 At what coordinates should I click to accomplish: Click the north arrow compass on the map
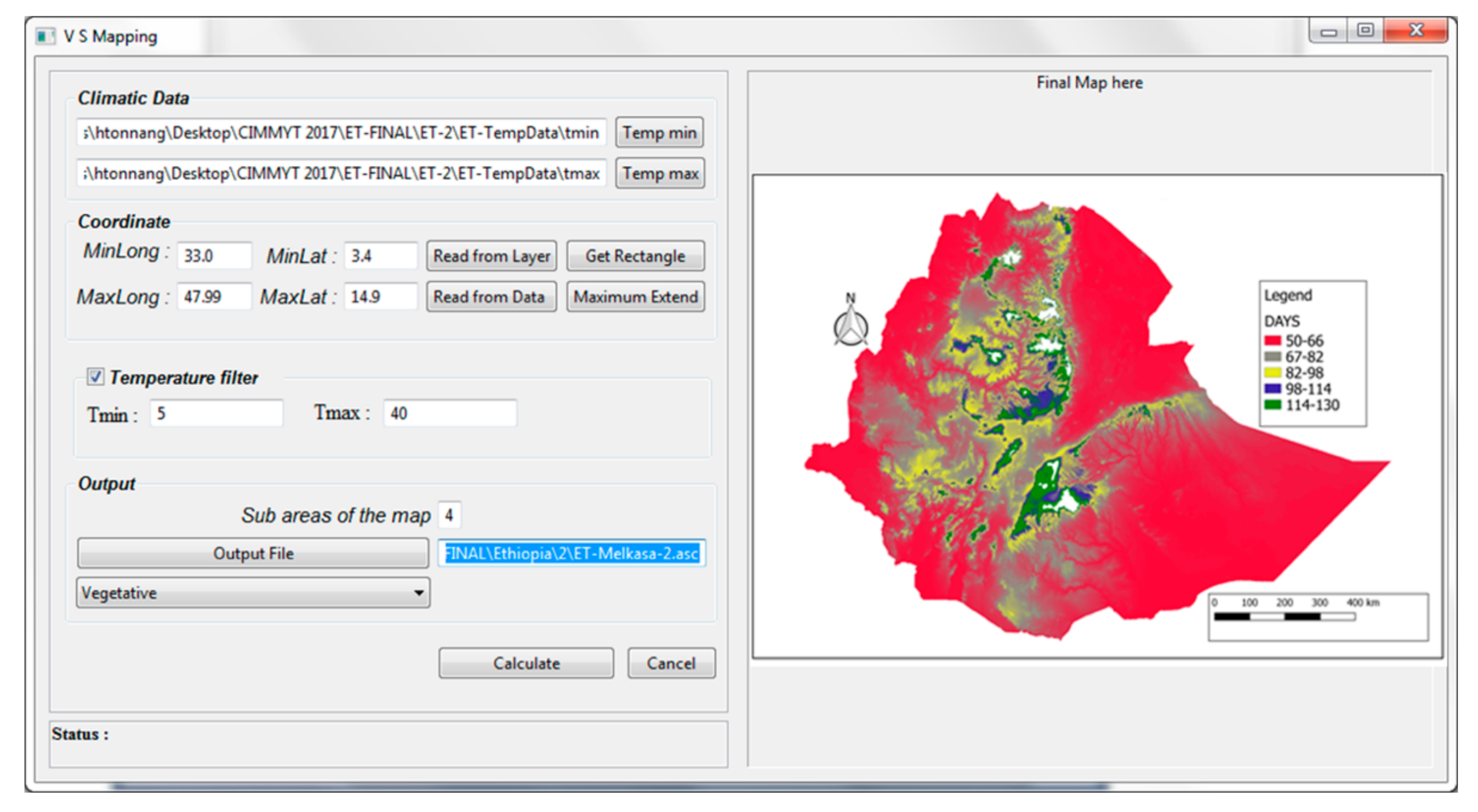(851, 319)
